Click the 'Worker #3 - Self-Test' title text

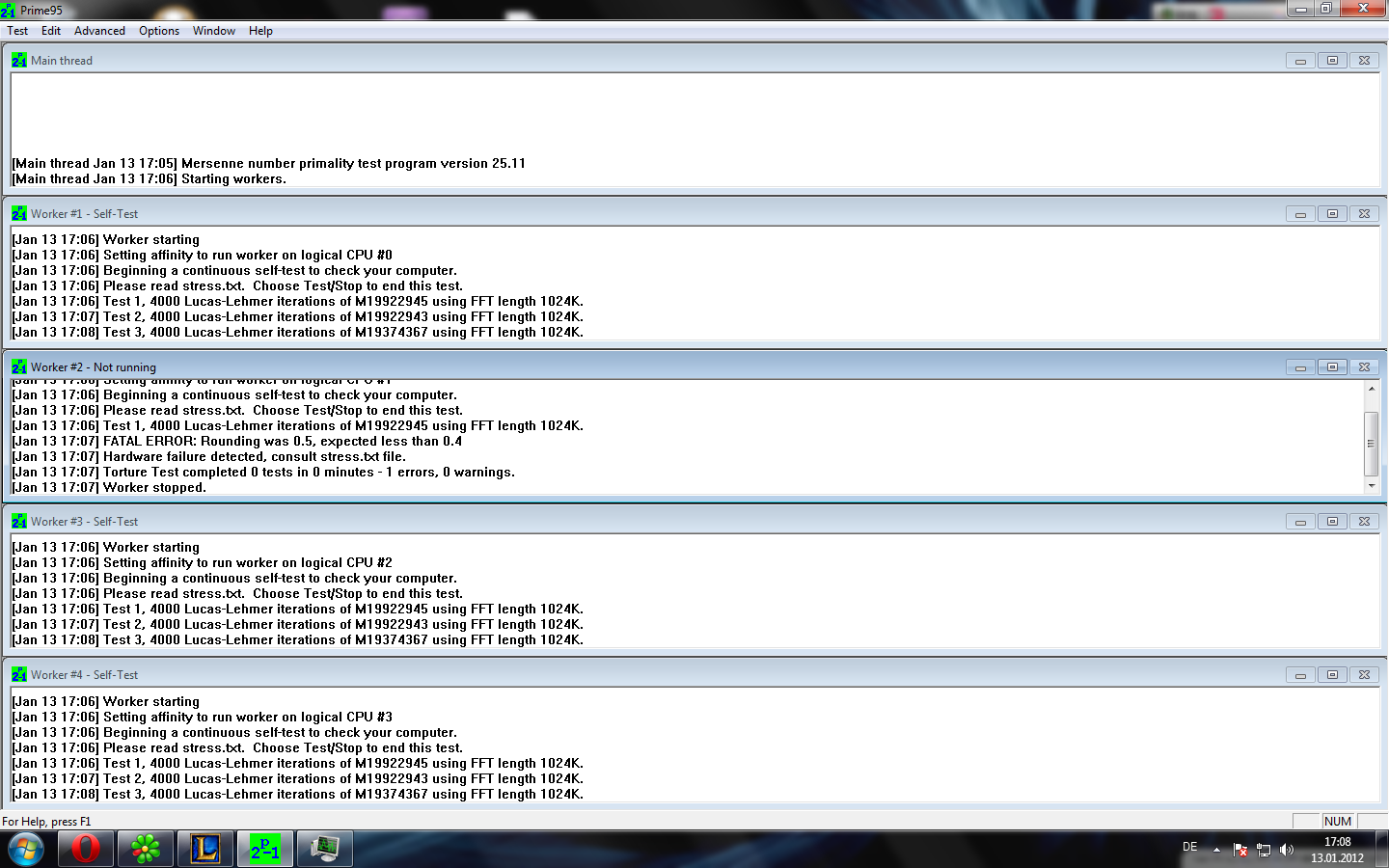click(84, 521)
